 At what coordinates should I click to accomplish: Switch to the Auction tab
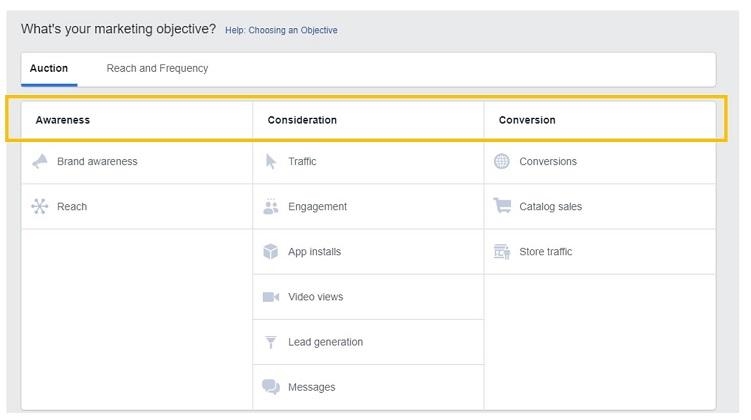point(49,68)
